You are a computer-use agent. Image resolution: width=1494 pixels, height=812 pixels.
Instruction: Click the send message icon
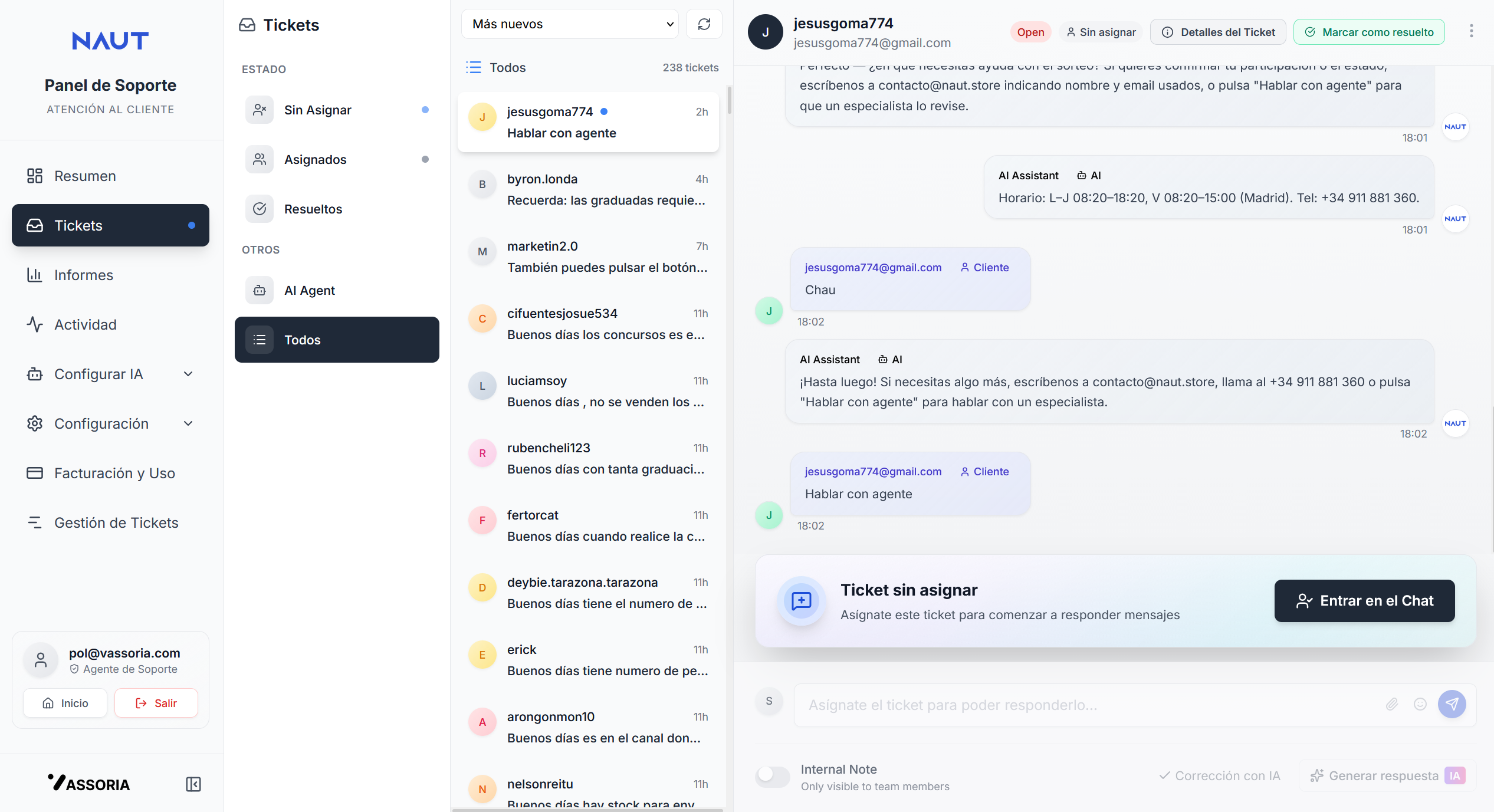point(1453,704)
